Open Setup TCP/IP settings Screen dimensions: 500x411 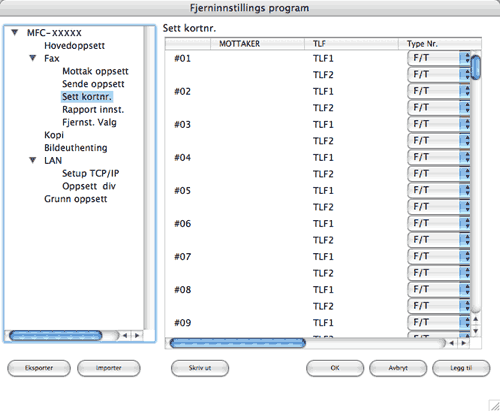pyautogui.click(x=91, y=173)
